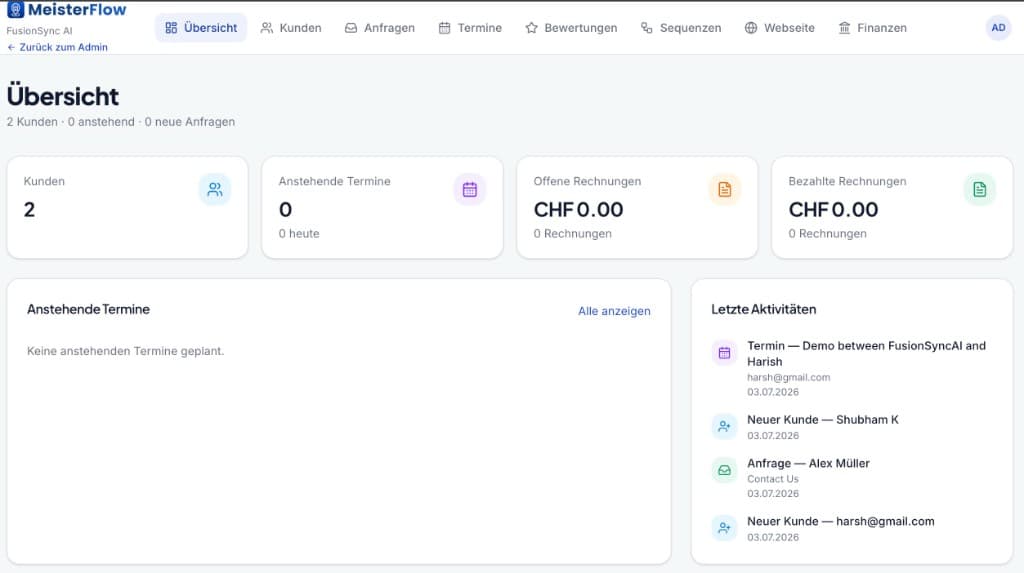Switch to the Kunden tab
1024x573 pixels.
click(x=291, y=27)
